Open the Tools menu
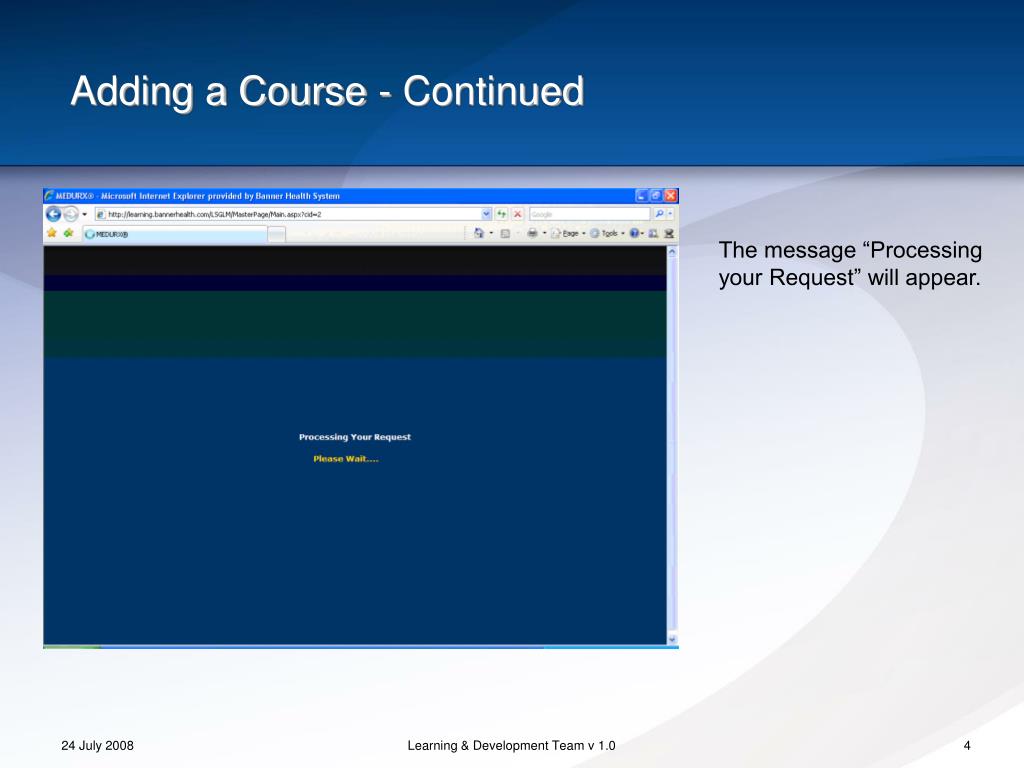Image resolution: width=1024 pixels, height=768 pixels. 608,233
